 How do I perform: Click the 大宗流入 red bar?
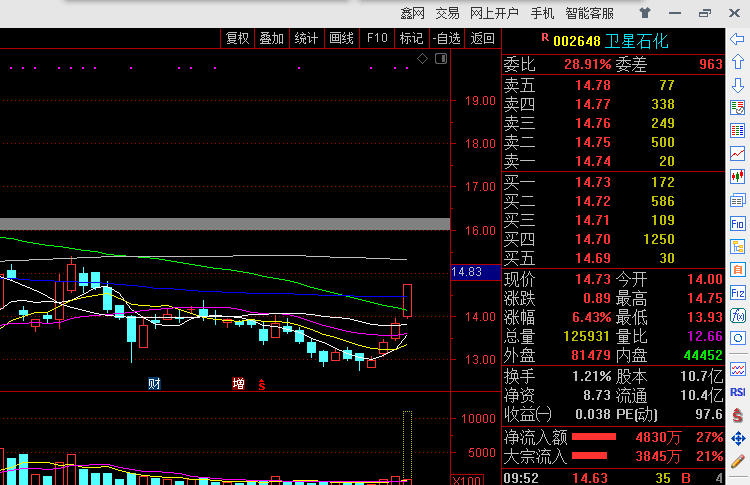(589, 456)
